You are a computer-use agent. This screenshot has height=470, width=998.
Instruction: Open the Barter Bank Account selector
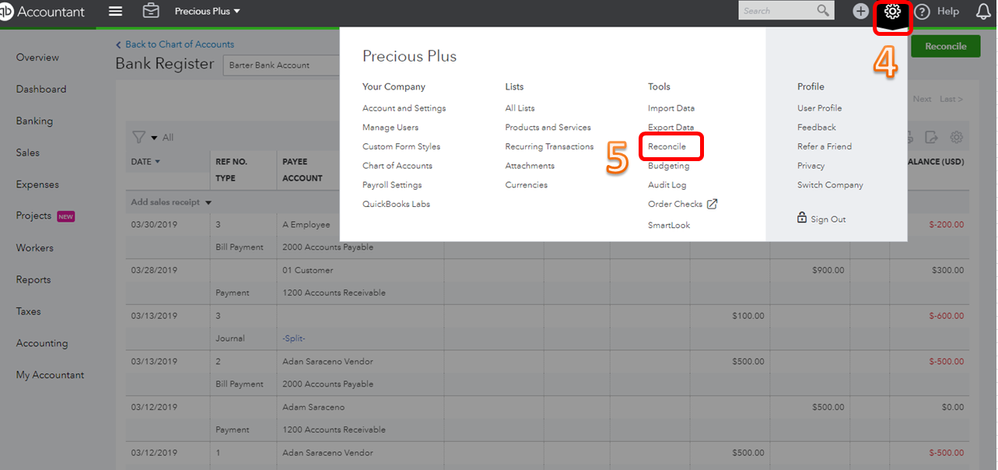point(281,65)
